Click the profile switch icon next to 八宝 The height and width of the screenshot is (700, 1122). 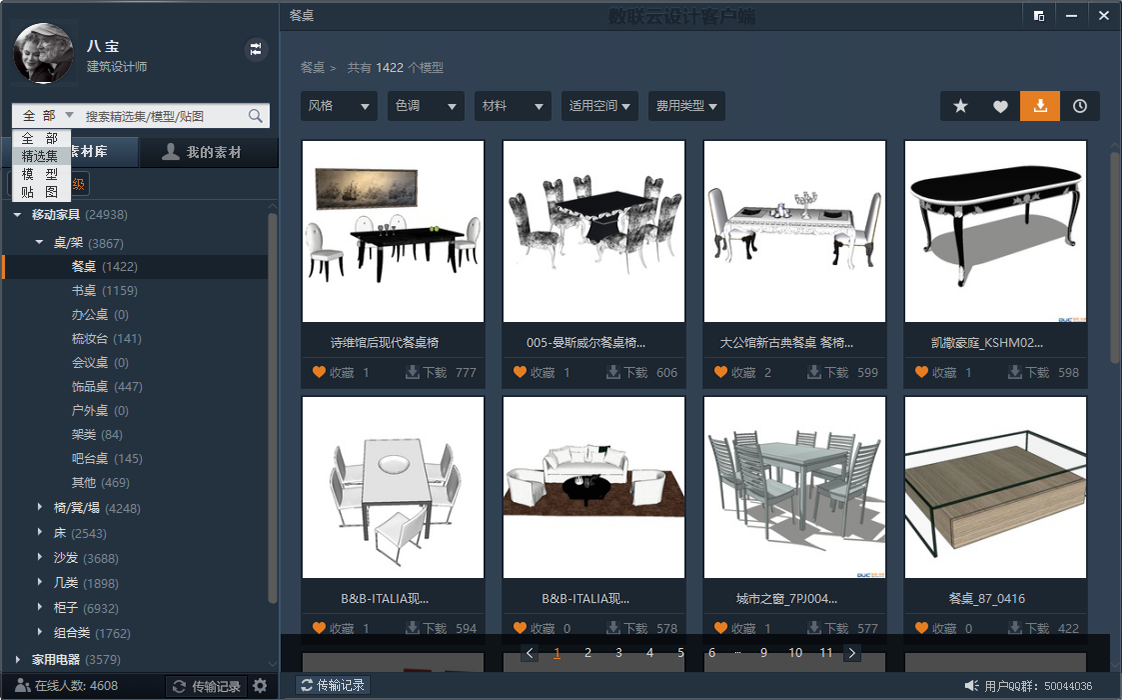(x=255, y=49)
